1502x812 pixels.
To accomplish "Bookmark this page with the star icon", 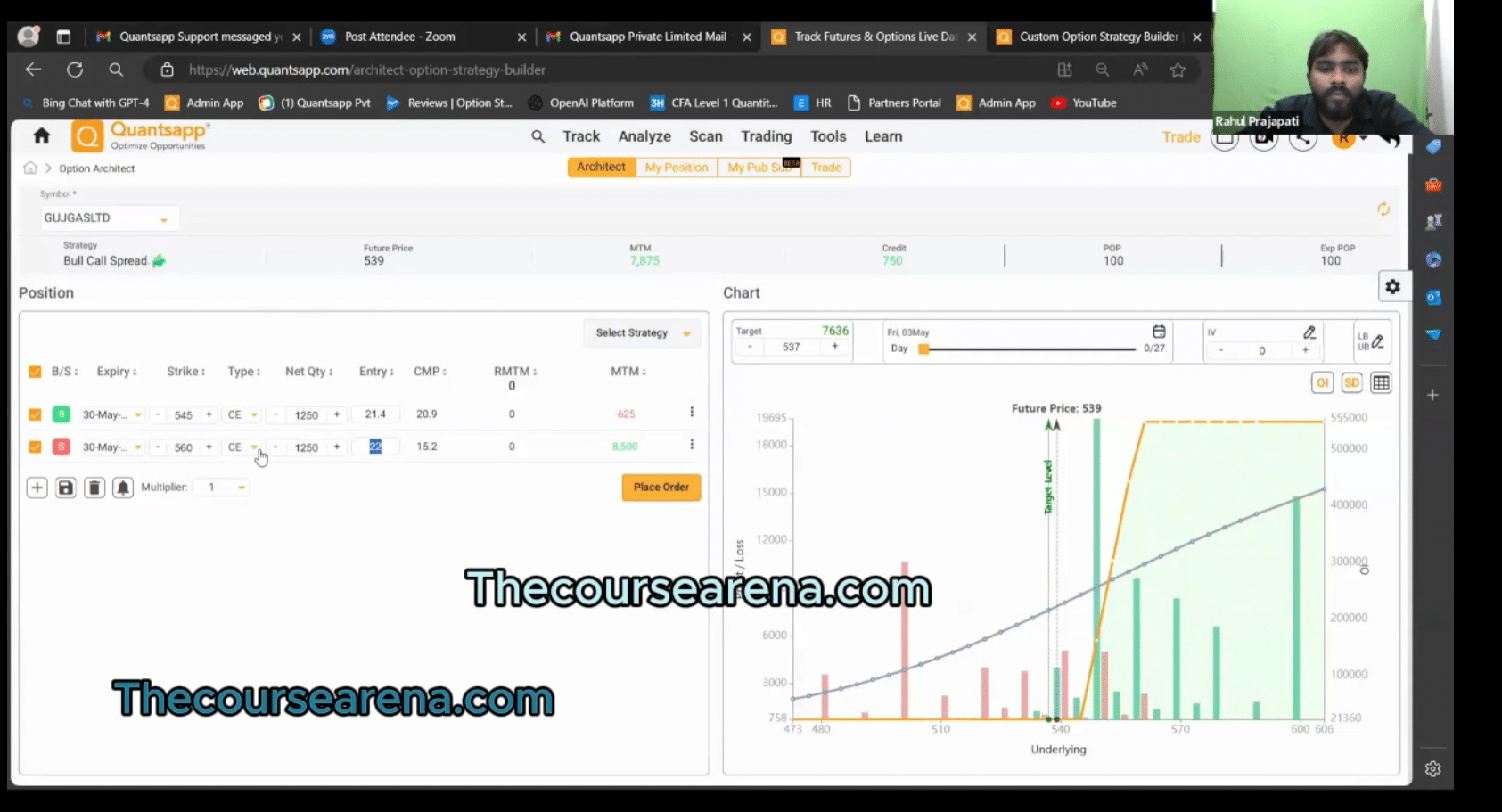I will pyautogui.click(x=1178, y=70).
